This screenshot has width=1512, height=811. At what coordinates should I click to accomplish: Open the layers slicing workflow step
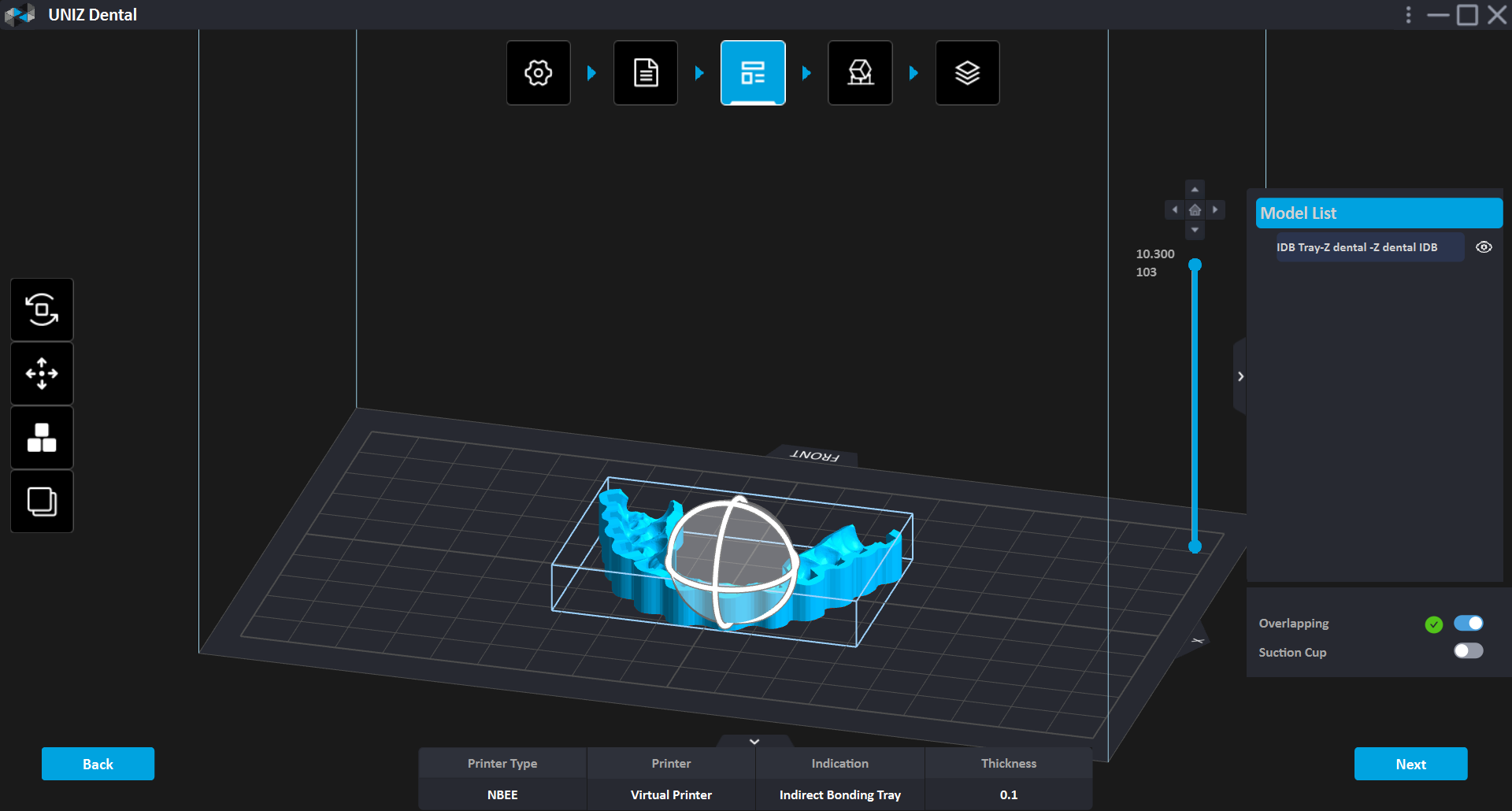[x=967, y=73]
